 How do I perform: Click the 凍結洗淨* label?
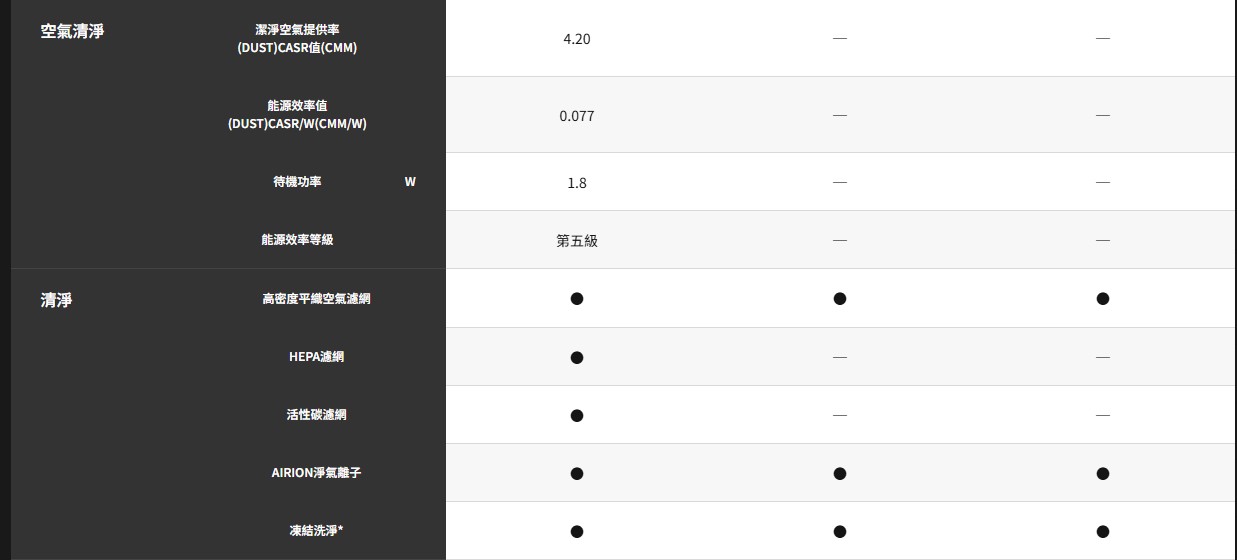(x=316, y=531)
